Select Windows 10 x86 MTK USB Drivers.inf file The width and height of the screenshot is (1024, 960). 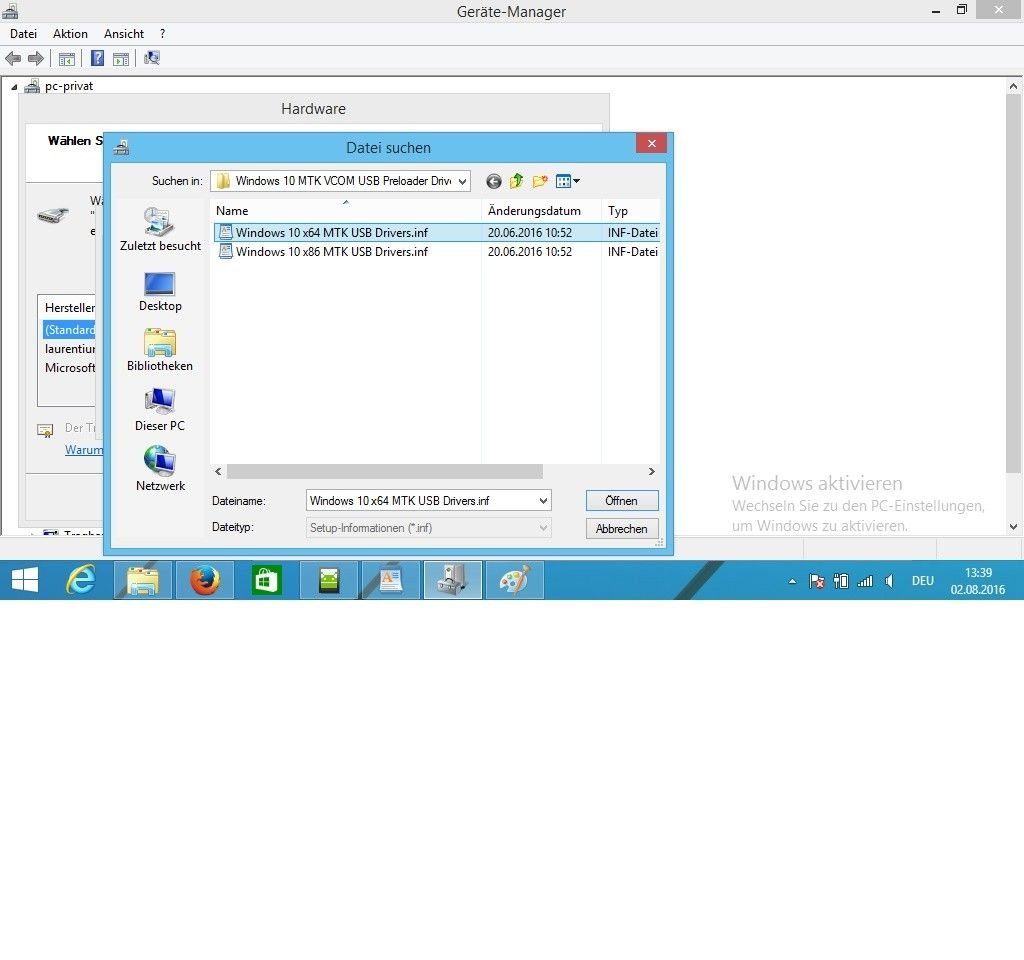pos(436,251)
